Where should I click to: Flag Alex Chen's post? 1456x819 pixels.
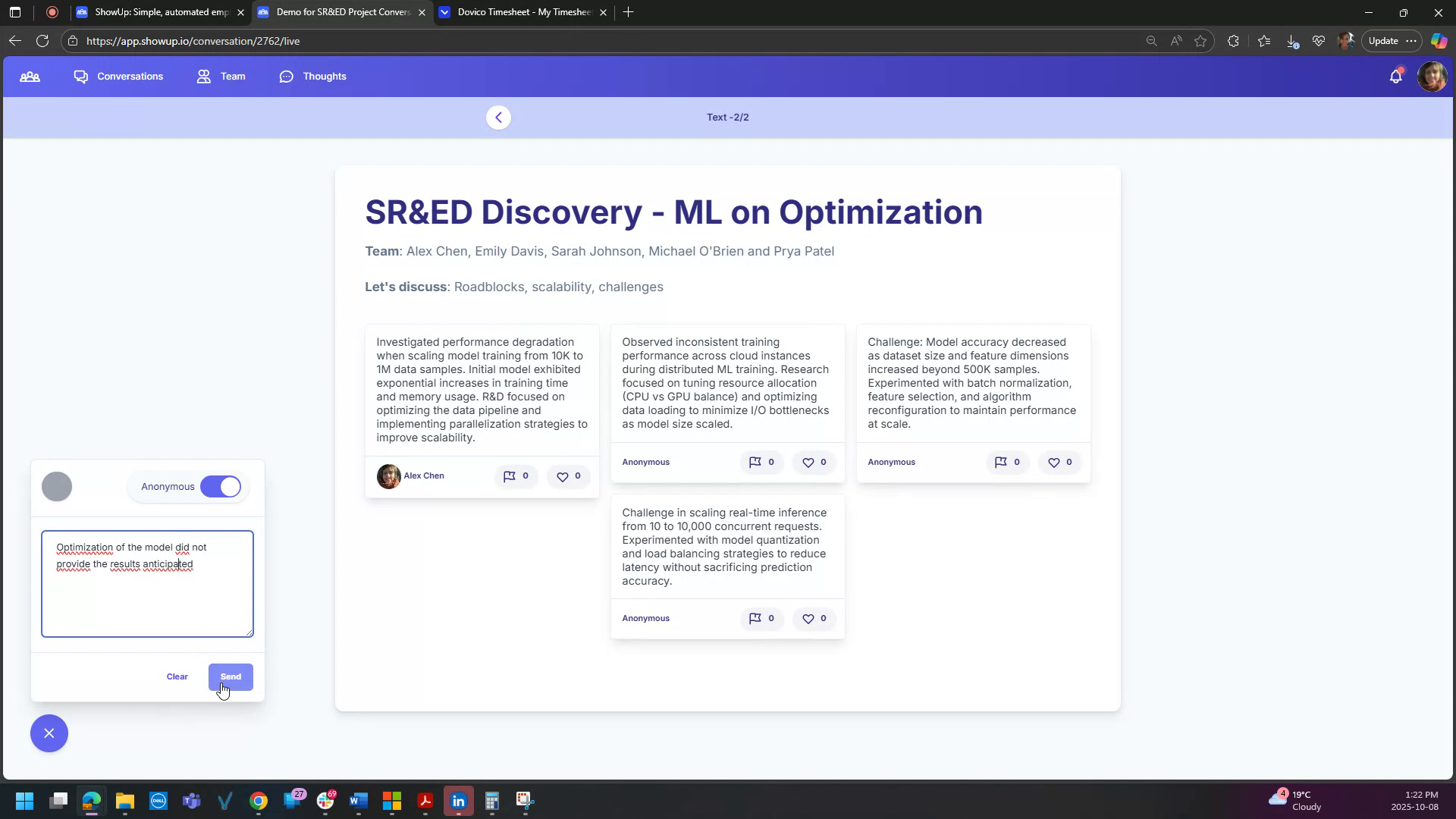pyautogui.click(x=516, y=476)
